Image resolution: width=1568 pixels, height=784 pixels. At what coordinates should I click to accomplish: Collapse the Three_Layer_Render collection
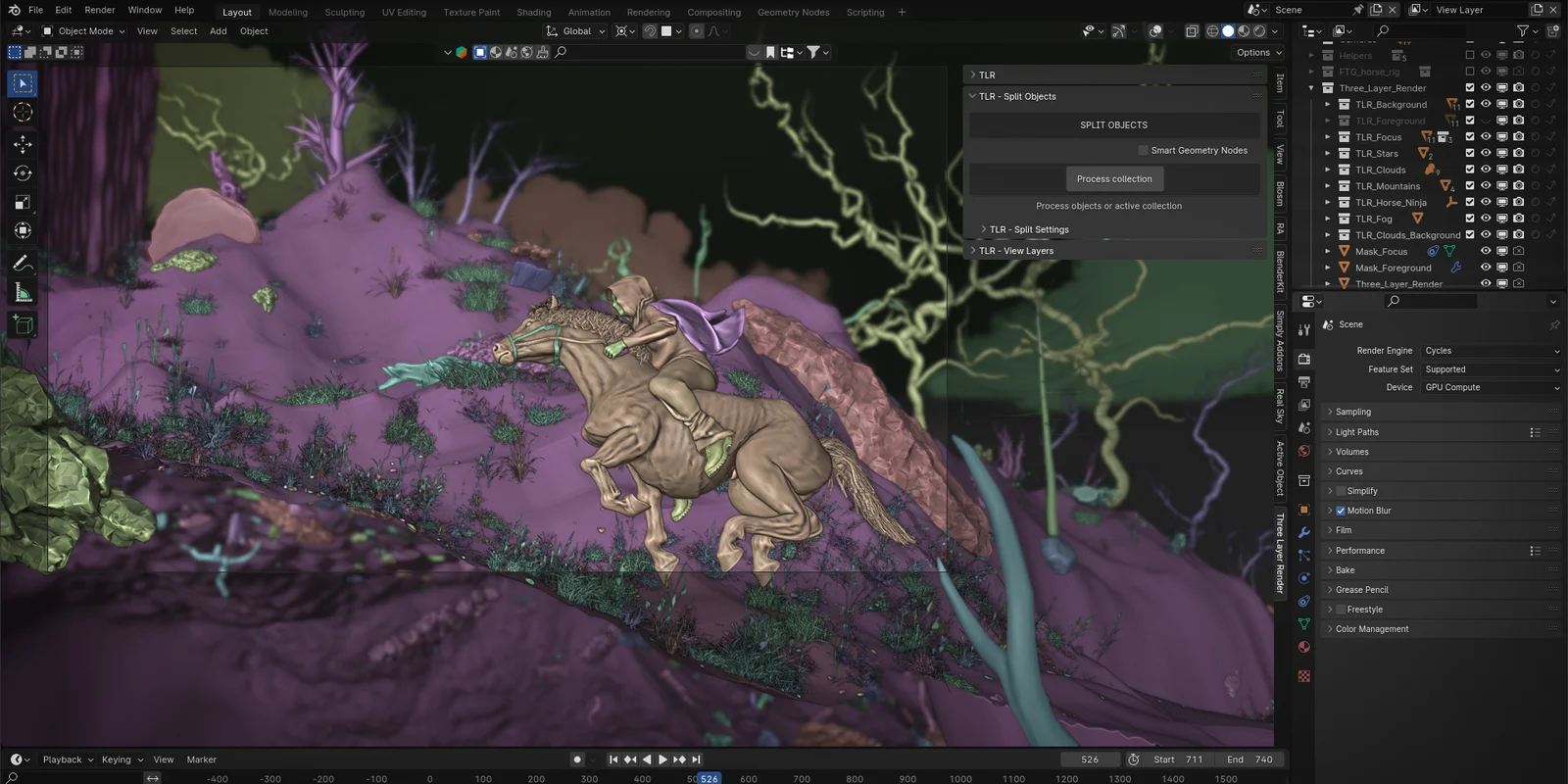[1311, 88]
